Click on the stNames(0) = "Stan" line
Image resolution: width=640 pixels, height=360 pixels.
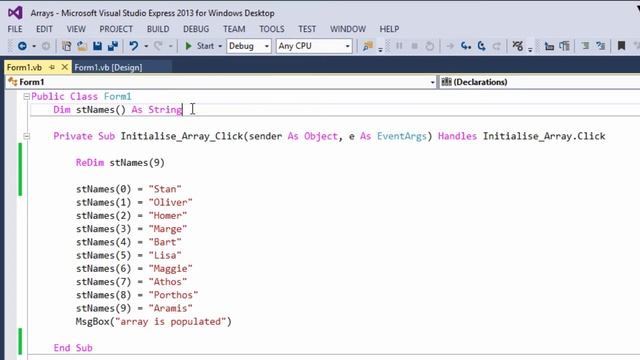click(129, 189)
